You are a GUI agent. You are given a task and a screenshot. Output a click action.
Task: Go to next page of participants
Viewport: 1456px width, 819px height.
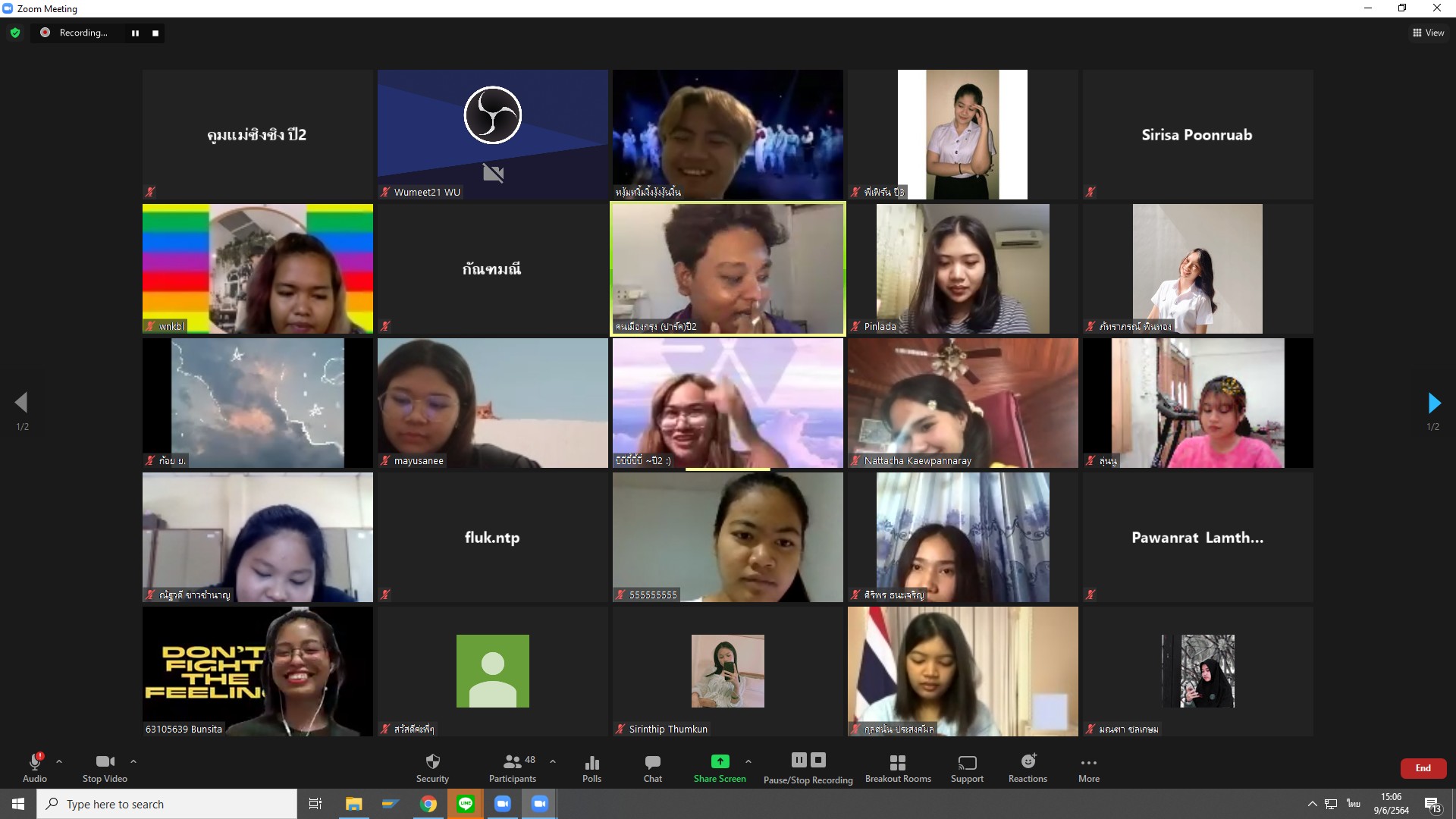[x=1433, y=403]
